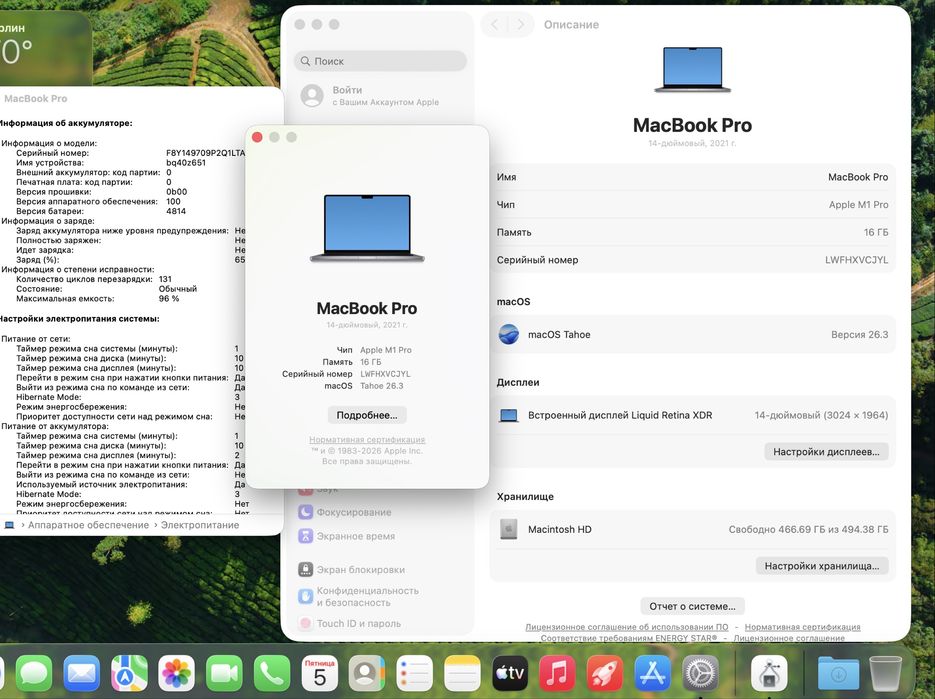935x699 pixels.
Task: Click the Отчет о системе... button
Action: (692, 607)
